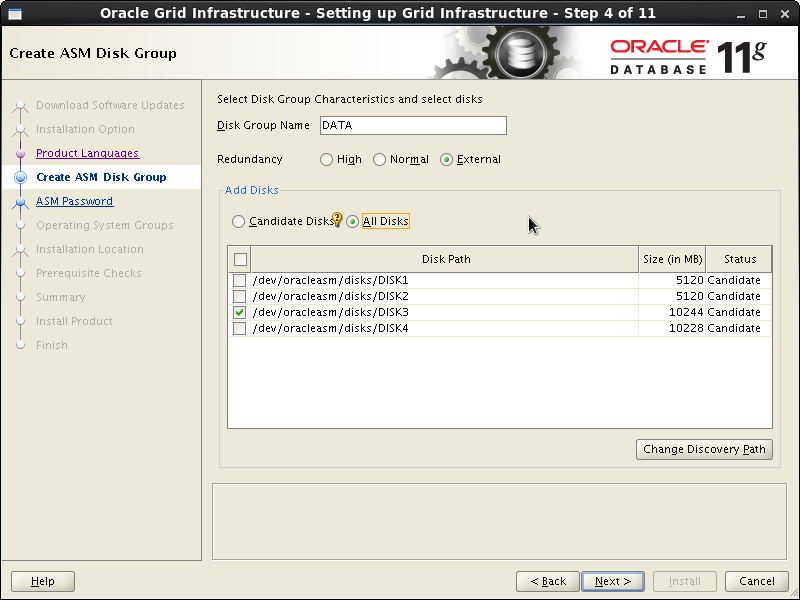Select the /dev/oracleasm/disks/DISK2 path cell
The width and height of the screenshot is (800, 600).
pyautogui.click(x=444, y=296)
